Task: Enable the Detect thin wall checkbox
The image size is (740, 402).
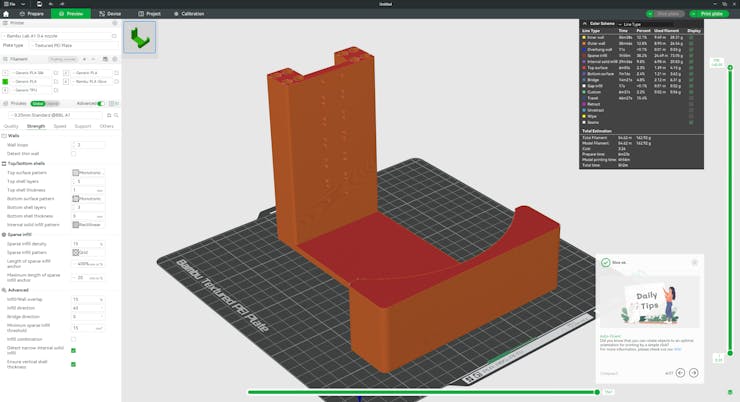Action: [x=74, y=154]
